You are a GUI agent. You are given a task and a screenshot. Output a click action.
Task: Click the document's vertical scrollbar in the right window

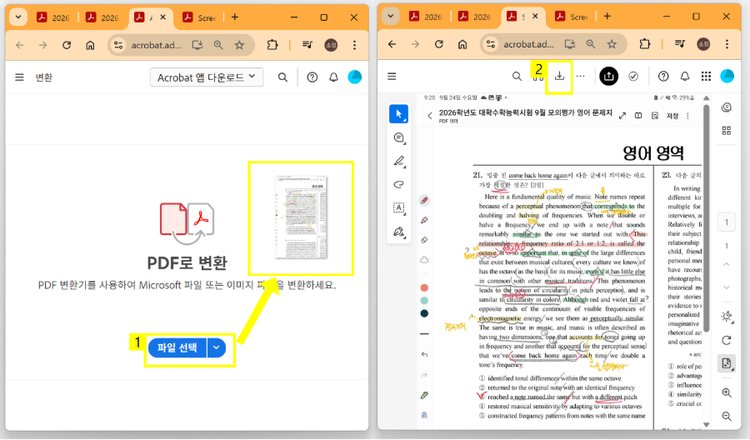pyautogui.click(x=706, y=218)
